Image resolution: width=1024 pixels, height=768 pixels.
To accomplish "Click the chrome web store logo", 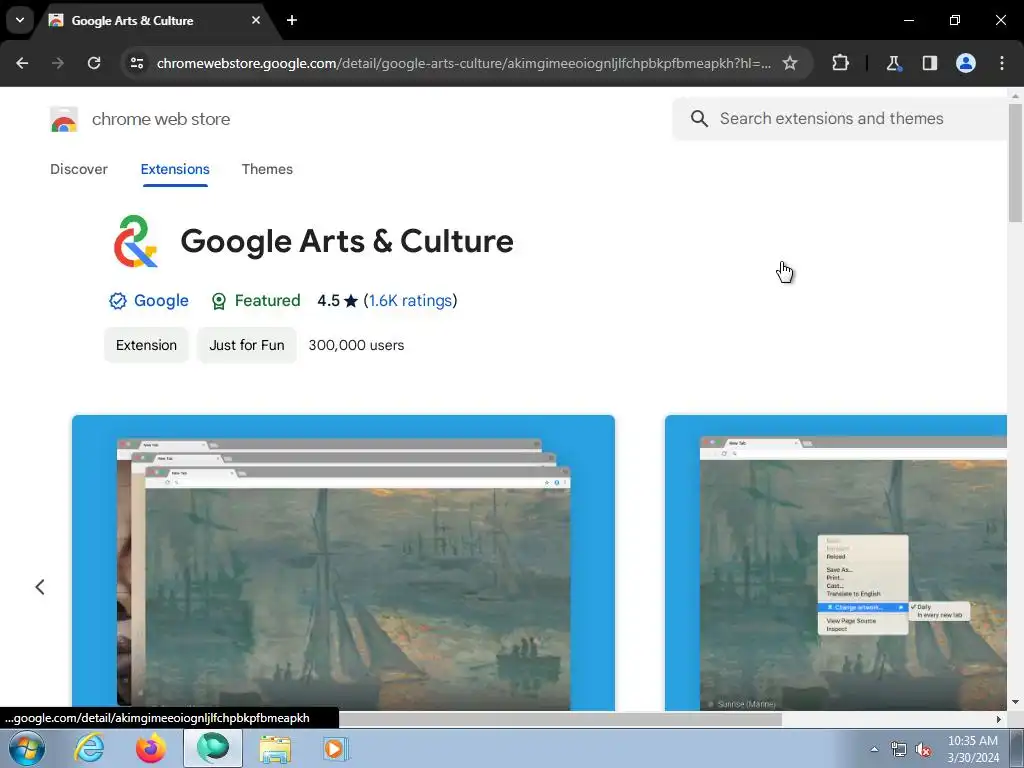I will pyautogui.click(x=64, y=120).
